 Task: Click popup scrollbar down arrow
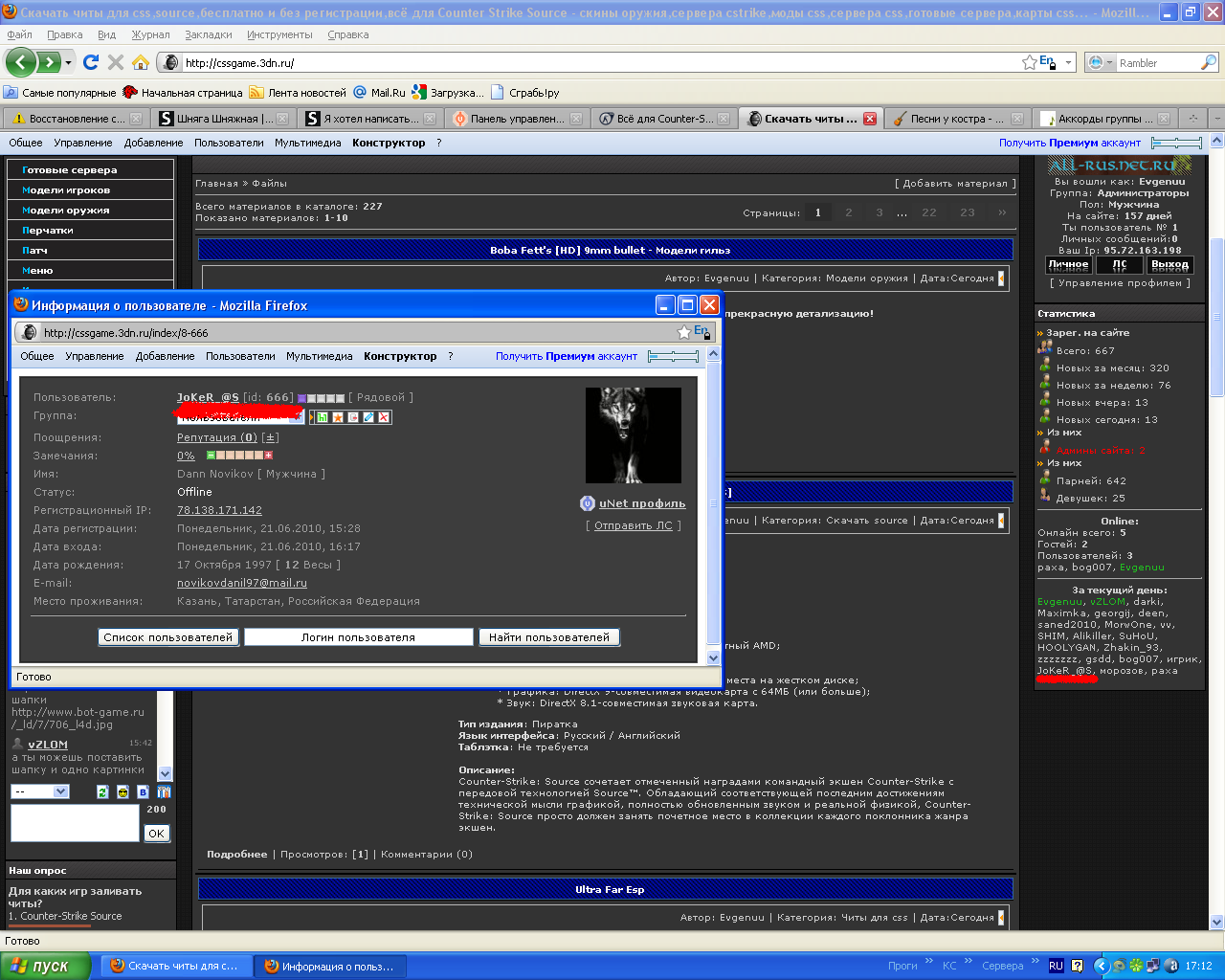[713, 658]
